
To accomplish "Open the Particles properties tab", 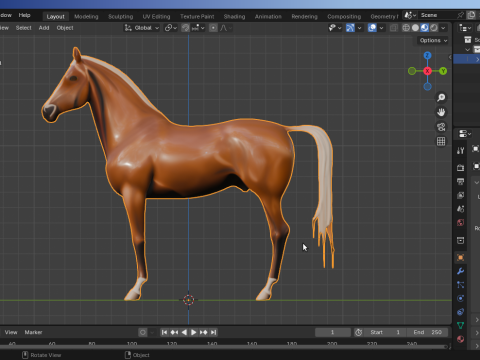I will click(x=460, y=285).
